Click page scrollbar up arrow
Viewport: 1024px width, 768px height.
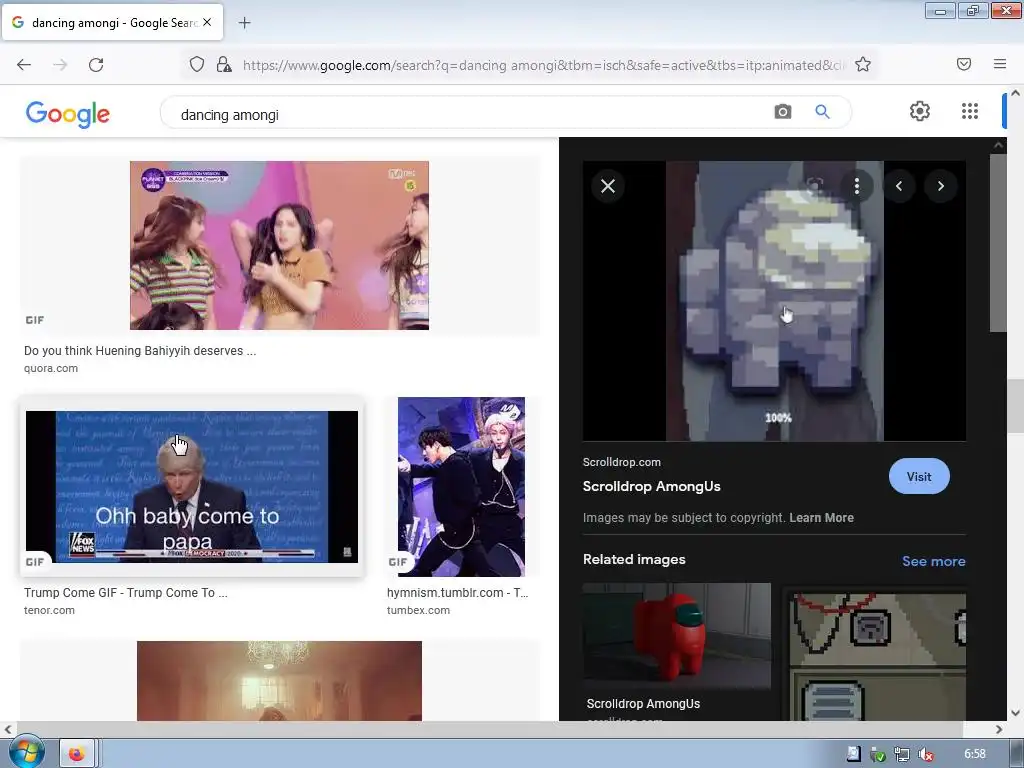tap(1015, 93)
